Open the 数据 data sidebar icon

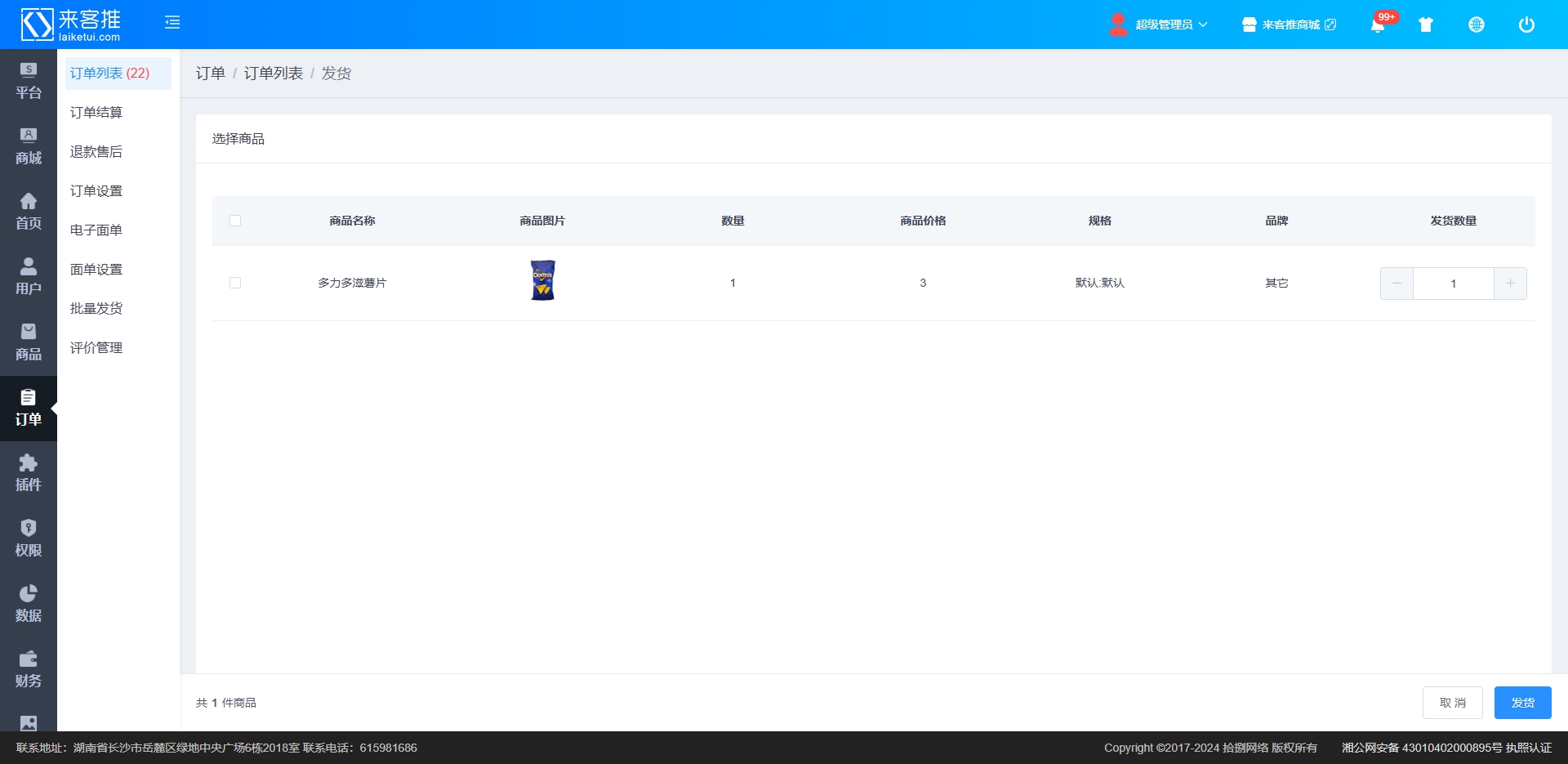(29, 604)
